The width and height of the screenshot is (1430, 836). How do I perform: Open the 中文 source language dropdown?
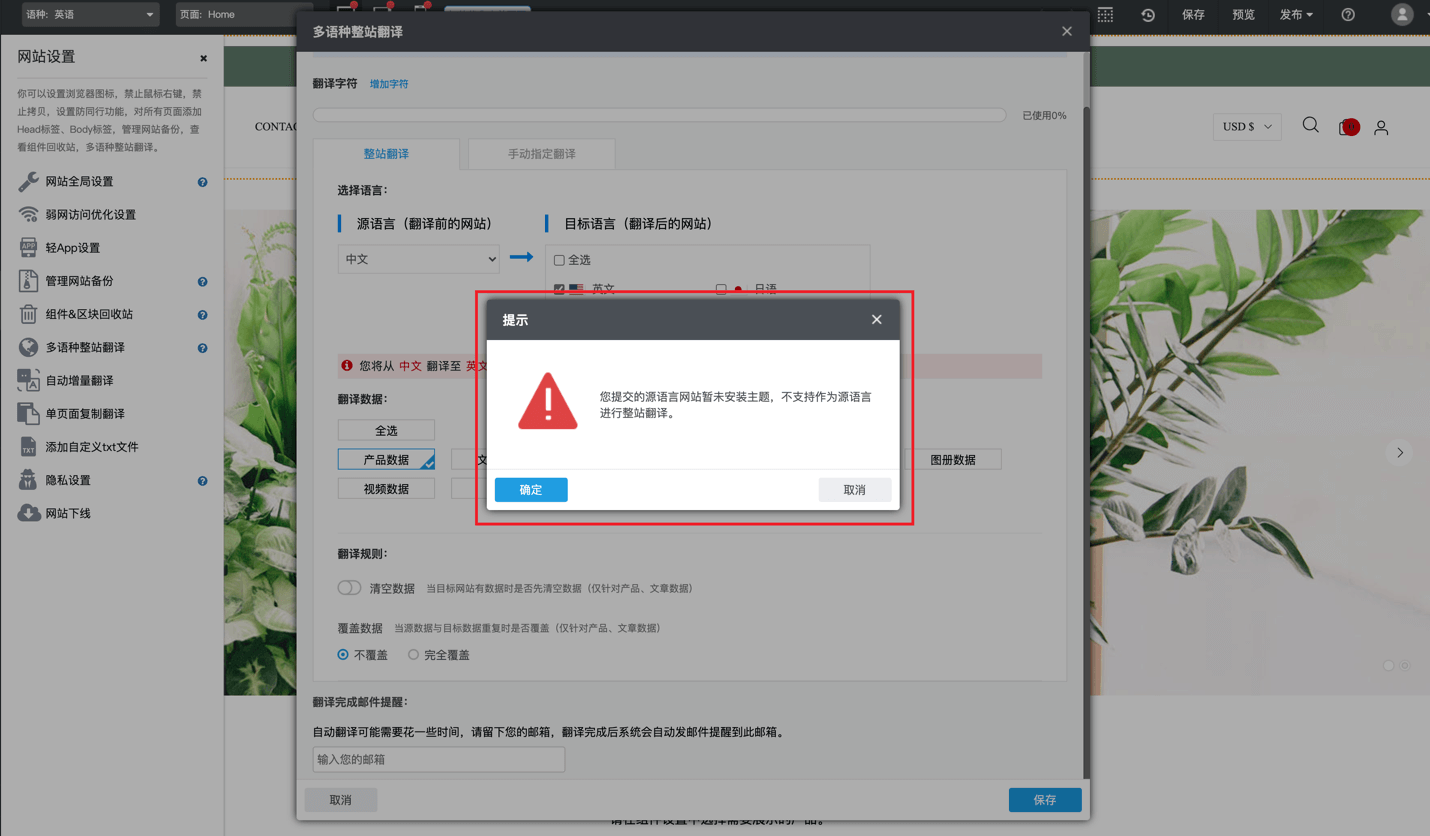click(x=418, y=259)
